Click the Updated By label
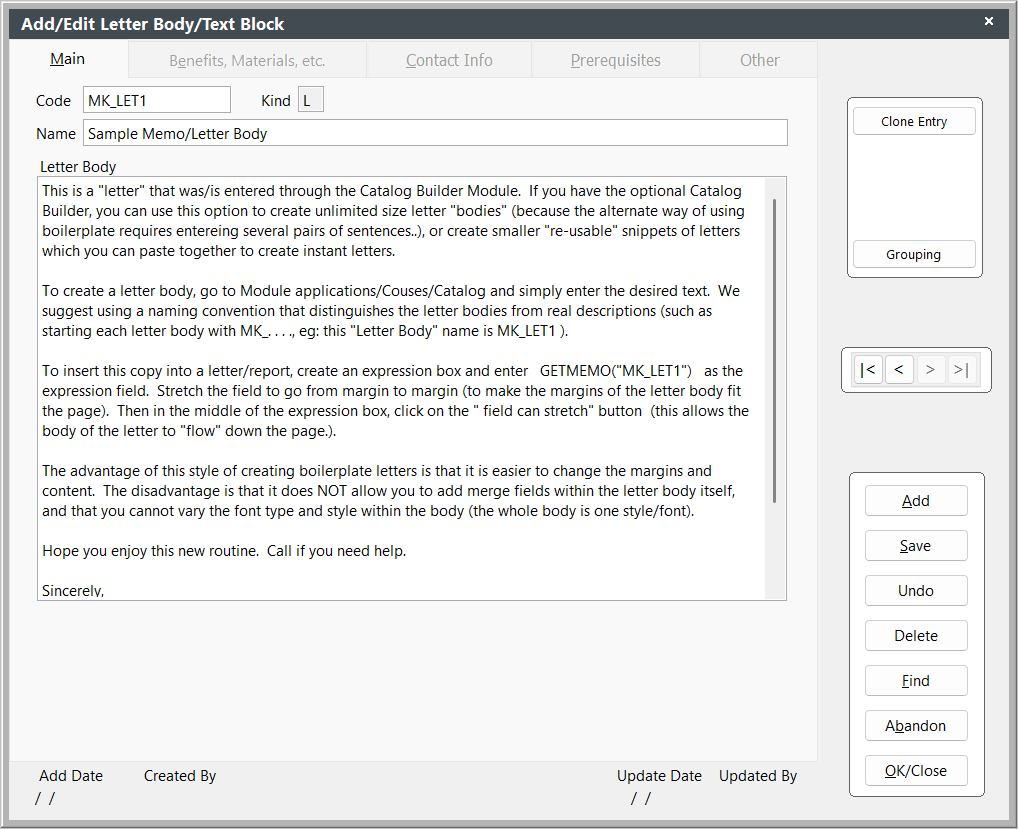 point(758,776)
